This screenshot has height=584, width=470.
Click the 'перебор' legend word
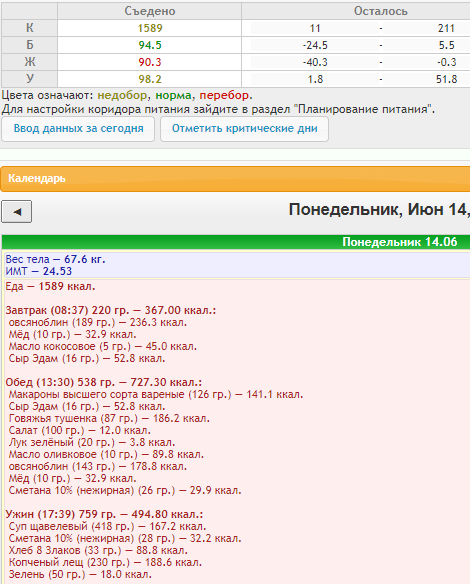point(224,95)
